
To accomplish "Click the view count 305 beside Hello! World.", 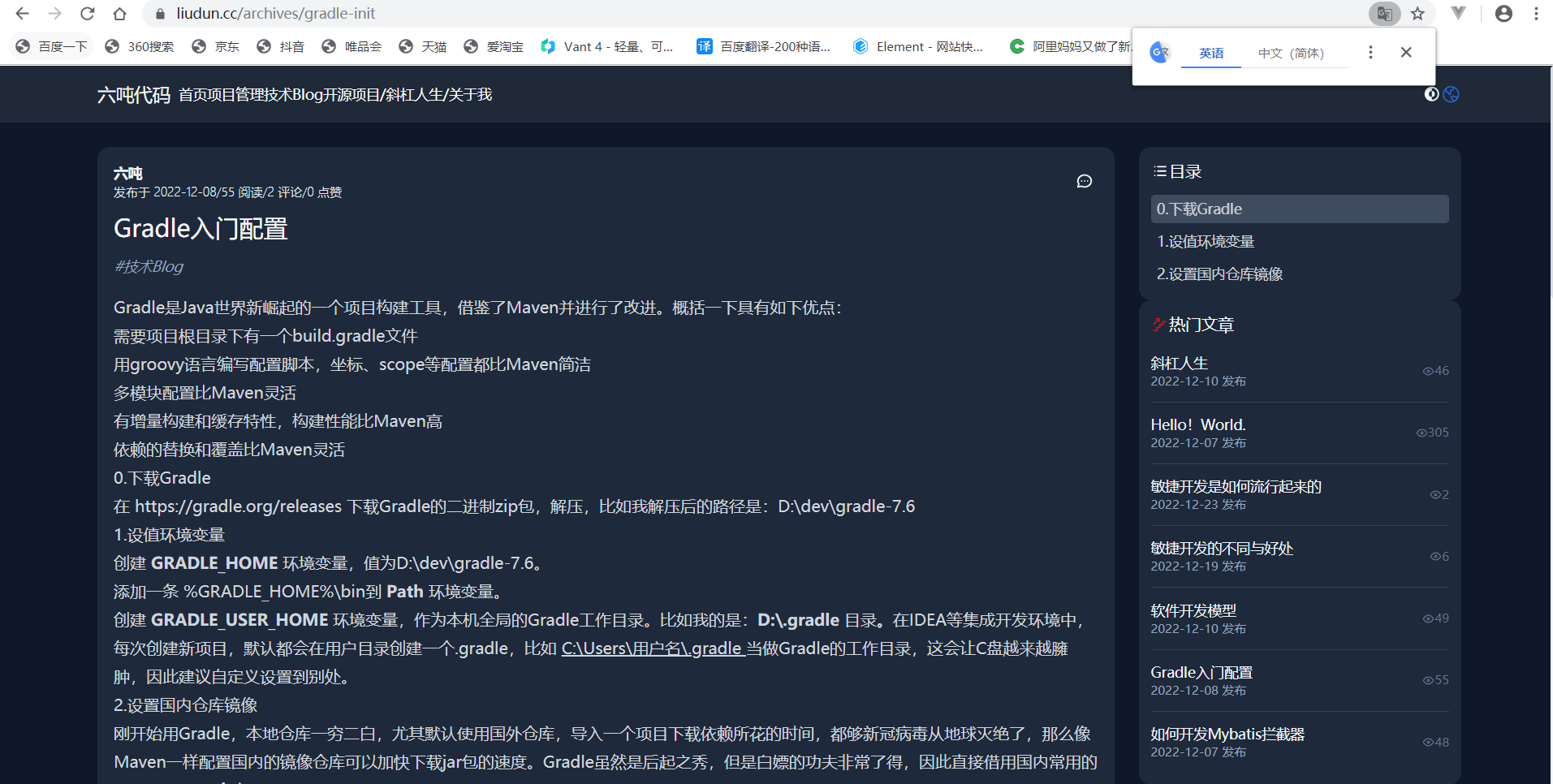I will (x=1433, y=433).
